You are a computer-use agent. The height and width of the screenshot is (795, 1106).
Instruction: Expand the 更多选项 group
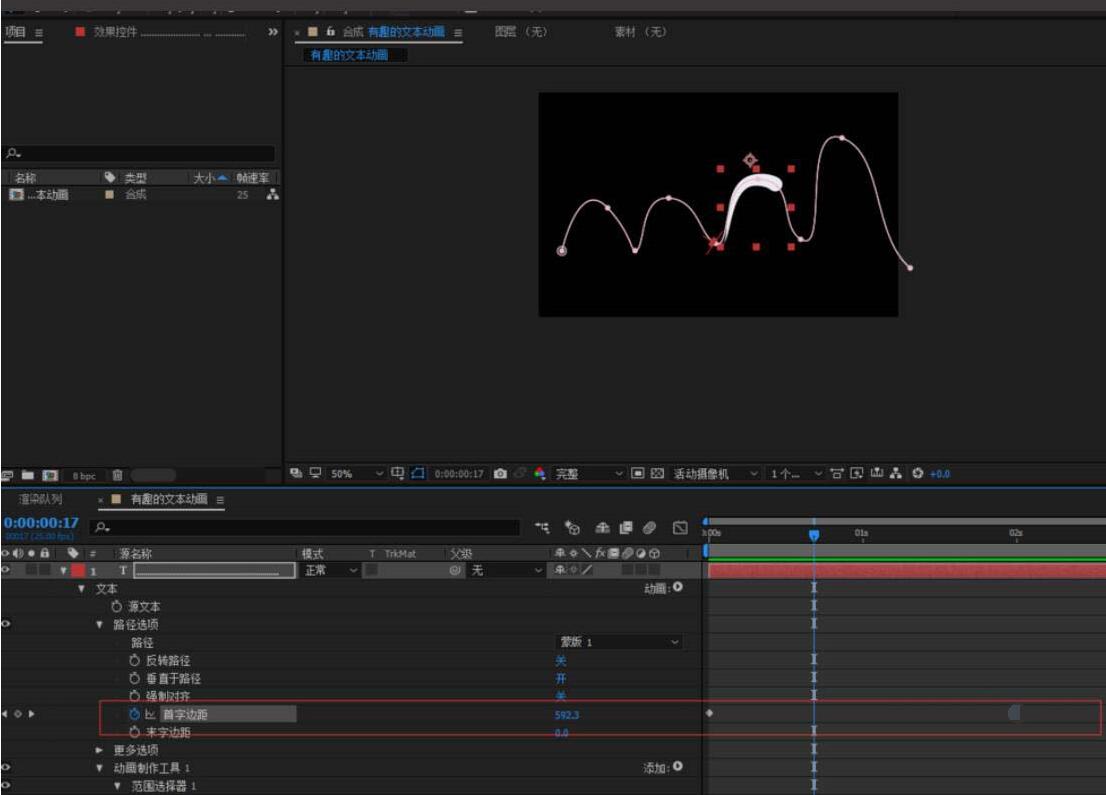(x=99, y=750)
